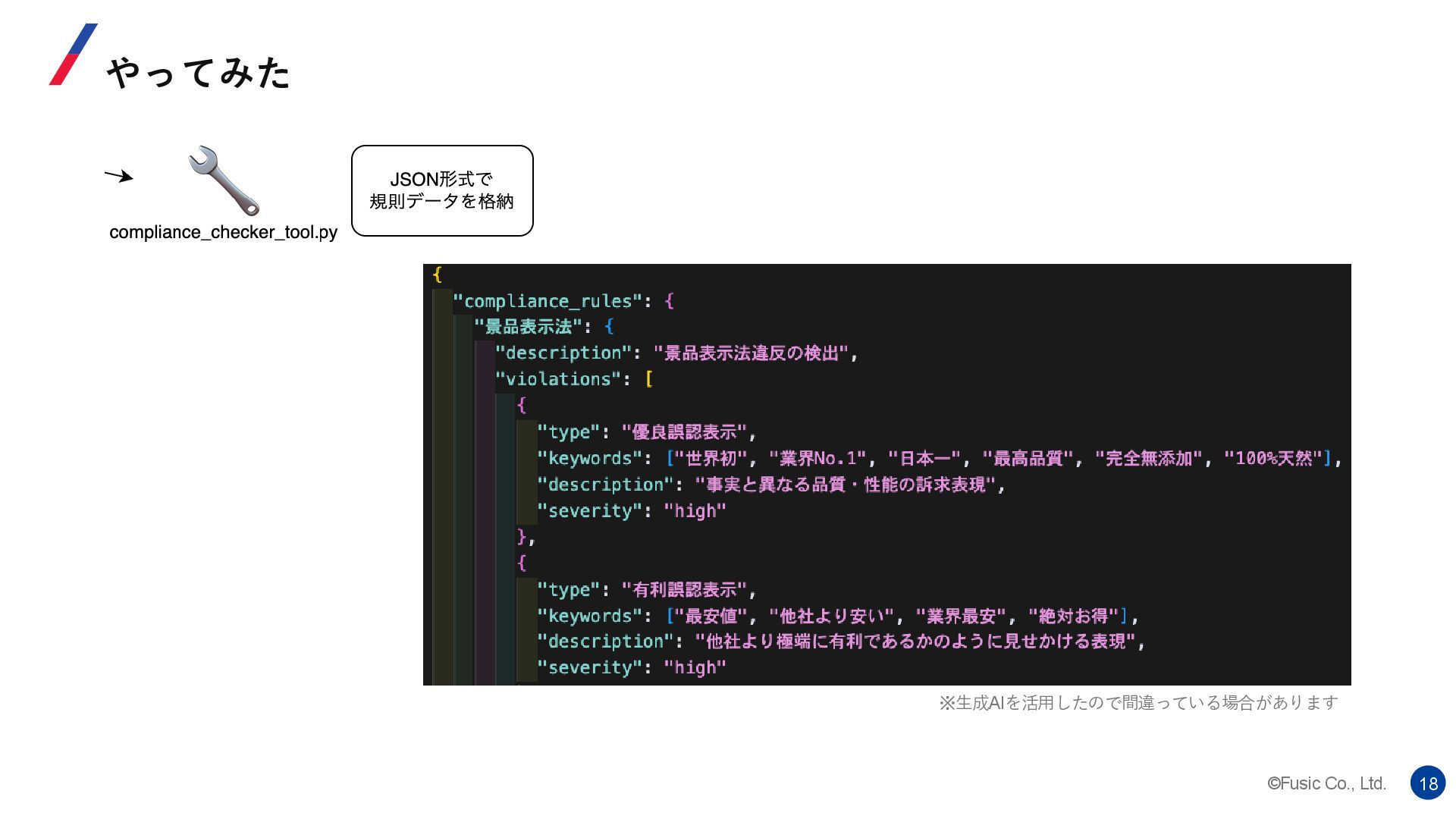The width and height of the screenshot is (1456, 819).
Task: Click the compliance_checker_tool.py file label
Action: click(223, 232)
